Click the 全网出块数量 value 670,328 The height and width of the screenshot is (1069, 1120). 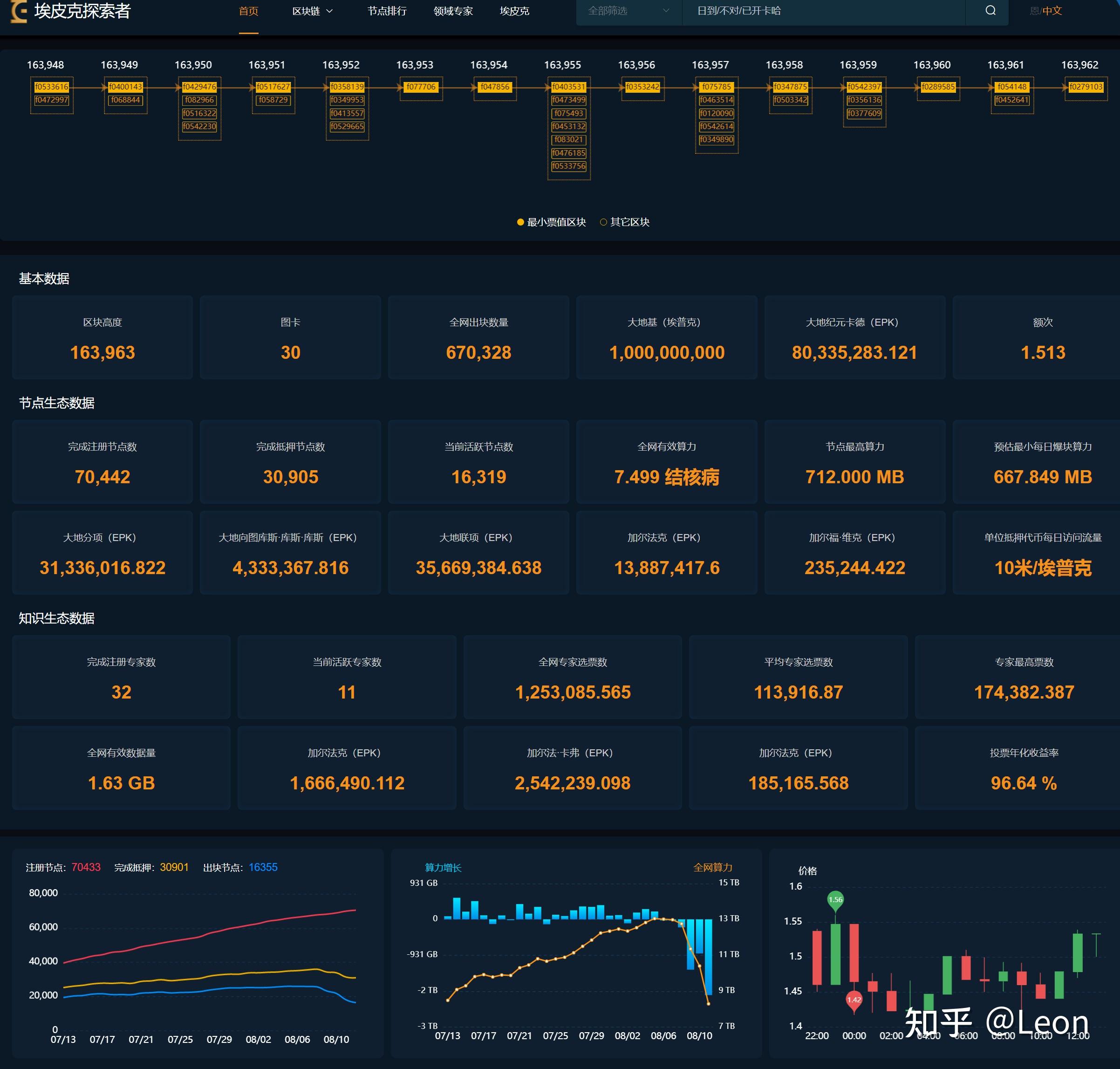coord(478,353)
